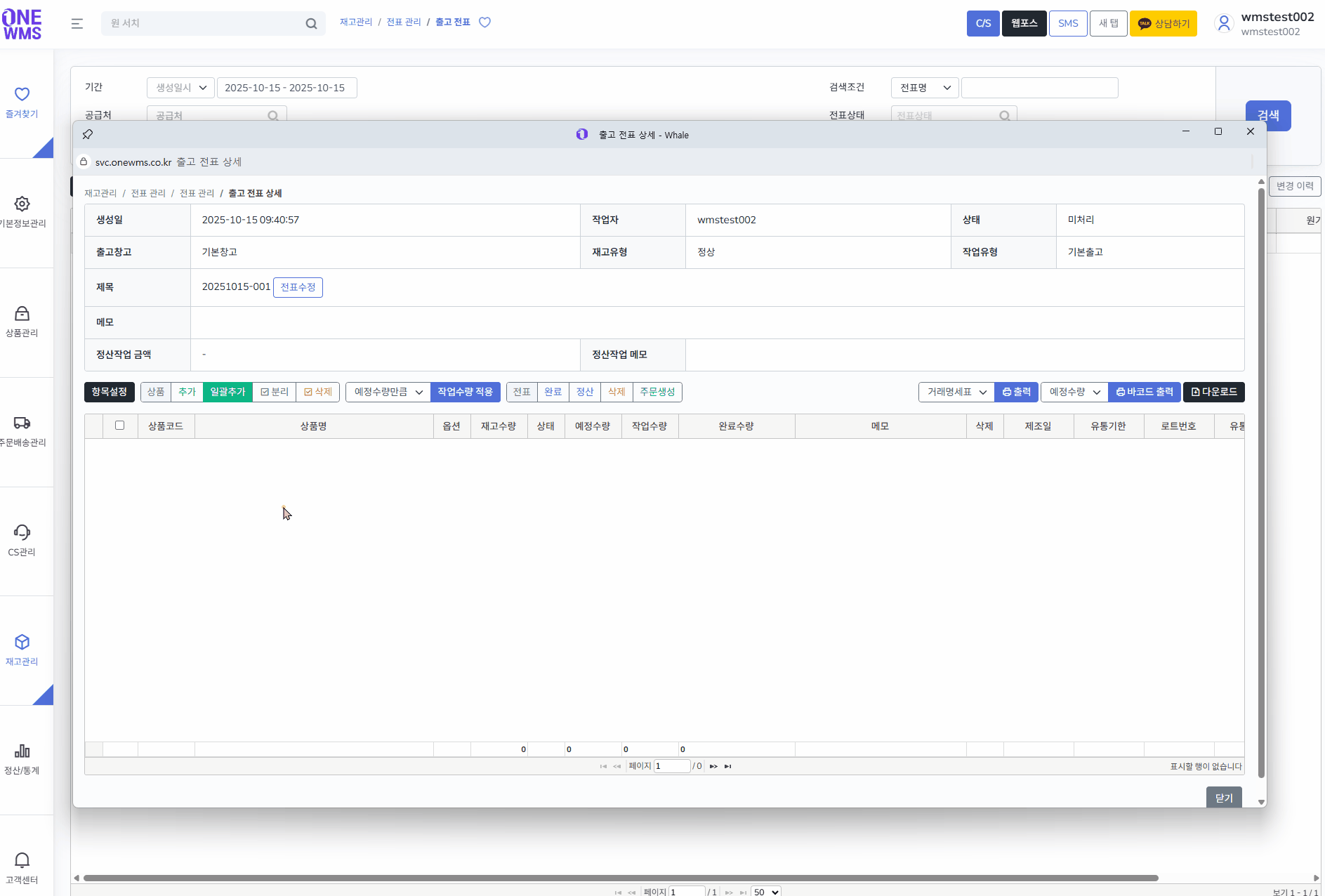Viewport: 1325px width, 896px height.
Task: Open the 웹포스 button
Action: point(1024,24)
